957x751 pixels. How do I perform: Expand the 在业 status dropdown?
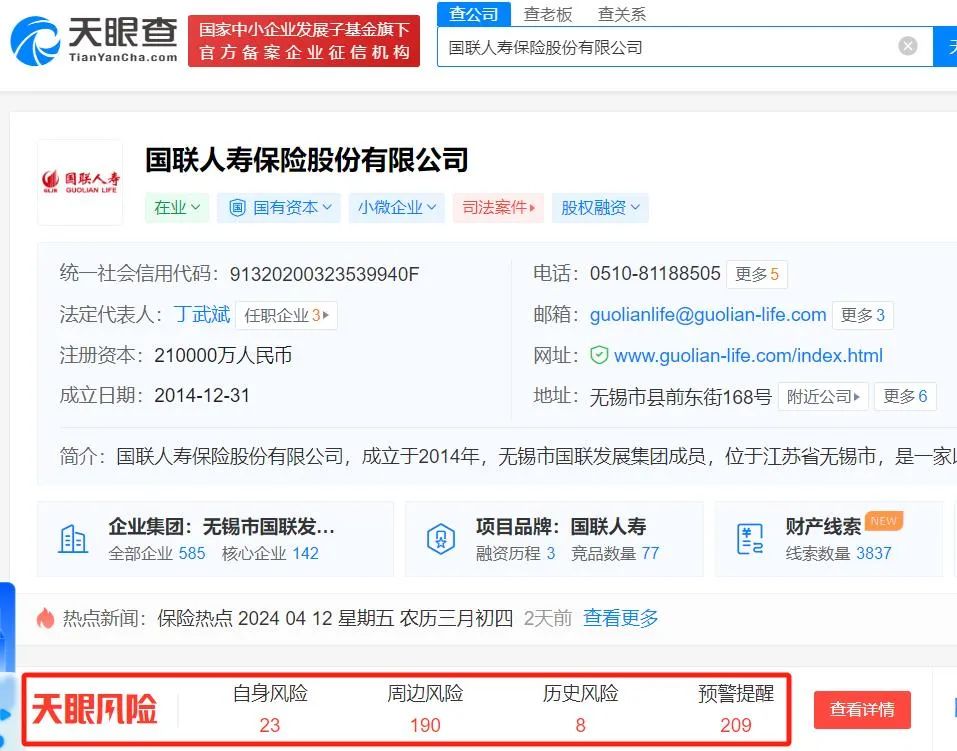coord(177,208)
